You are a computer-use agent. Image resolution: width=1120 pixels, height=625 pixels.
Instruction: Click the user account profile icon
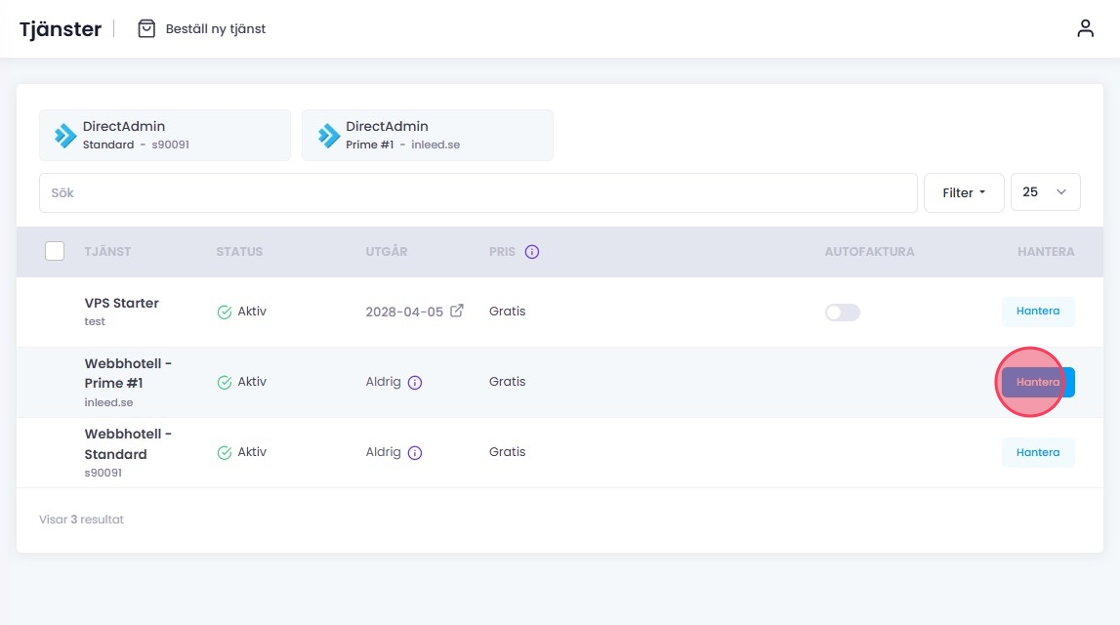pos(1085,29)
